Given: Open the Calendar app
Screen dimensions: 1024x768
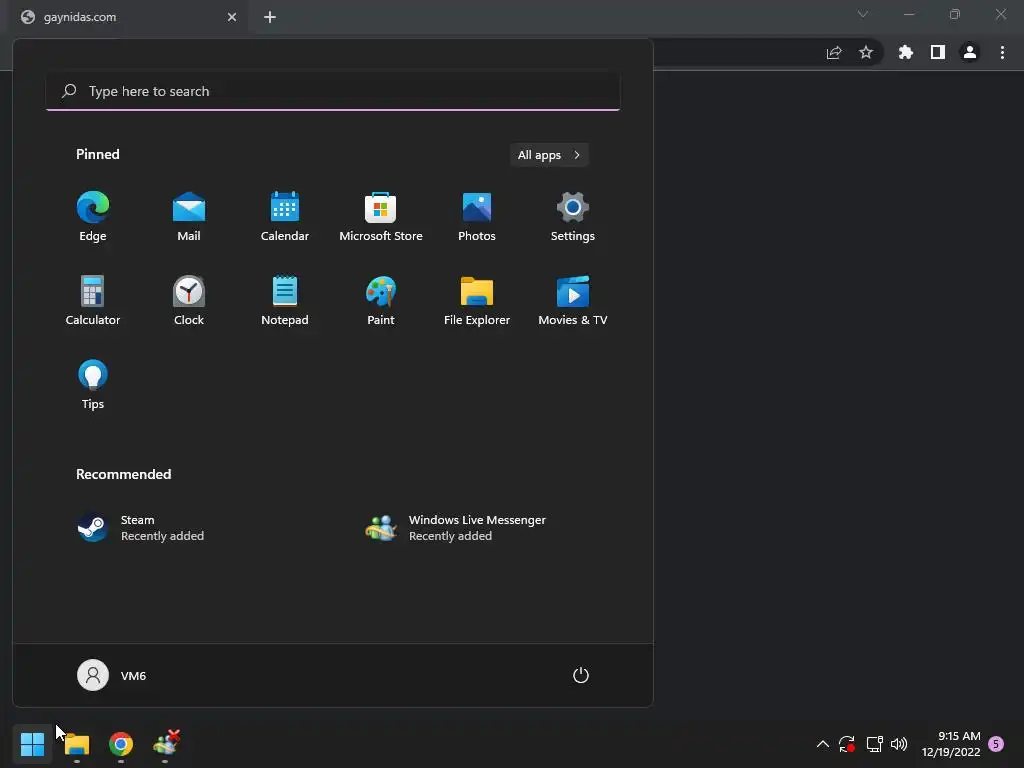Looking at the screenshot, I should point(285,217).
